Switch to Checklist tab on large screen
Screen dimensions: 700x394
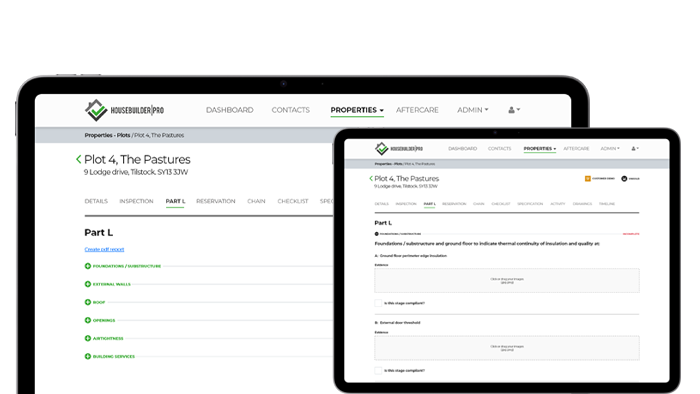(x=293, y=201)
